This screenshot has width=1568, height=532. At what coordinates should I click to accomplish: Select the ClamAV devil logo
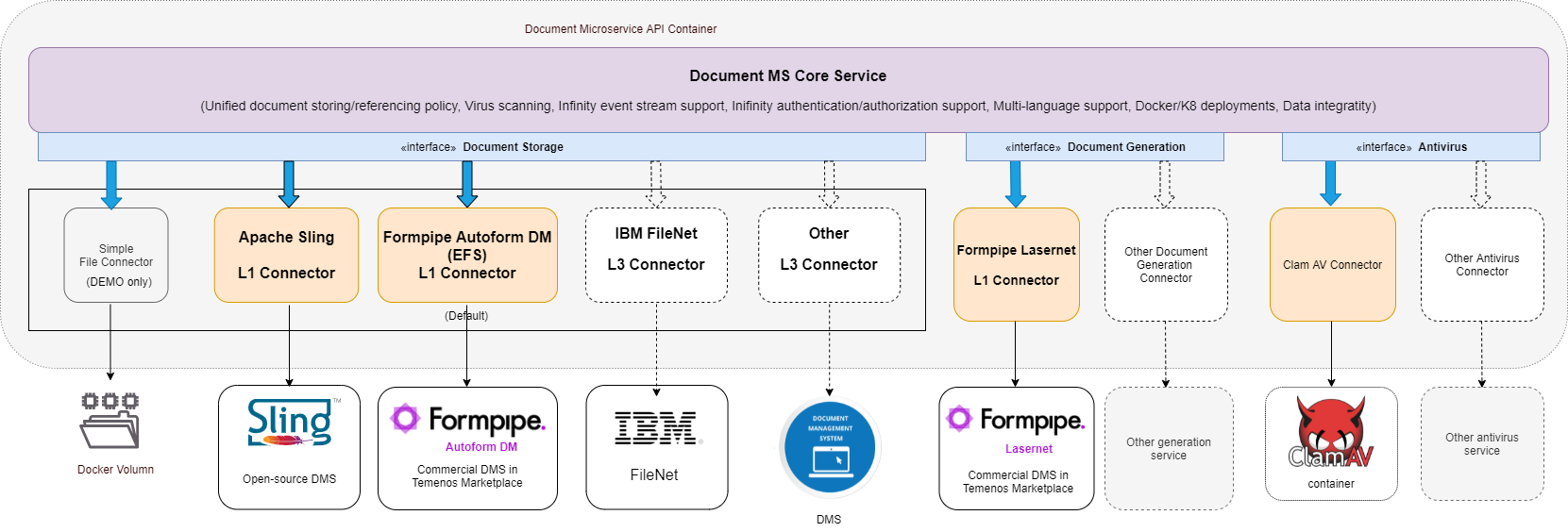1331,434
